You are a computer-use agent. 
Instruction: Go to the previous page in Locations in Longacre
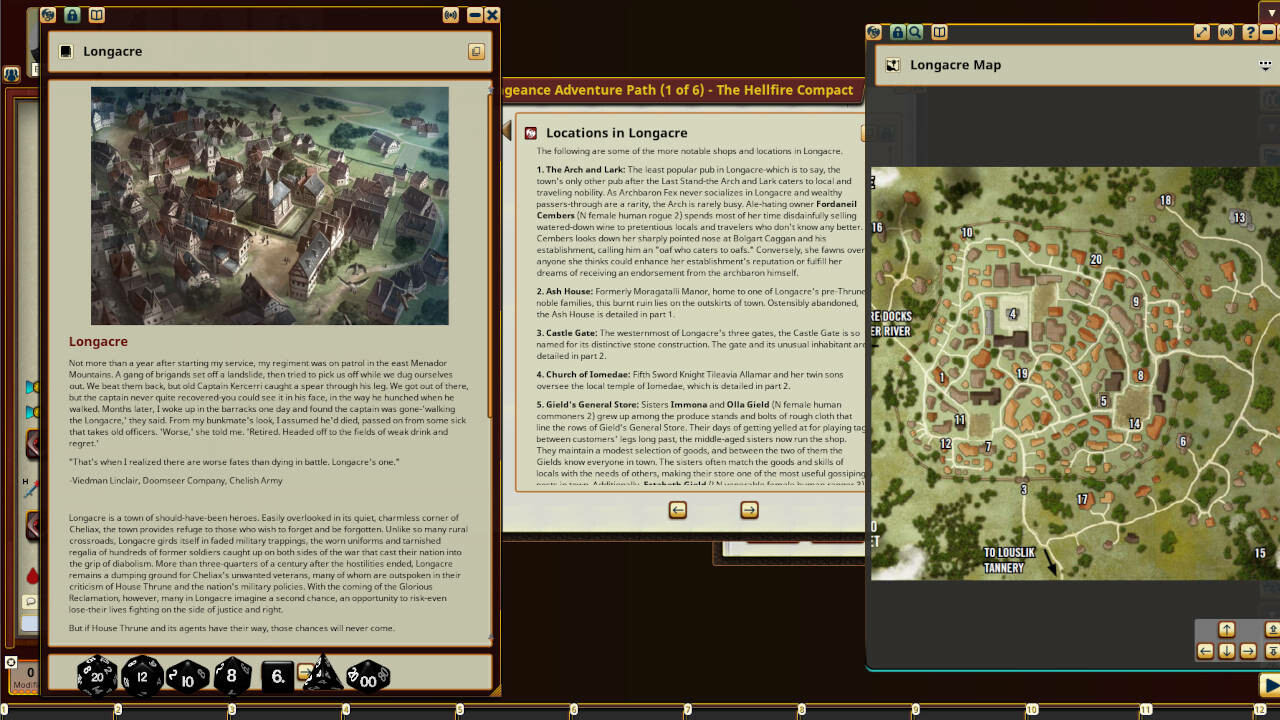(678, 510)
